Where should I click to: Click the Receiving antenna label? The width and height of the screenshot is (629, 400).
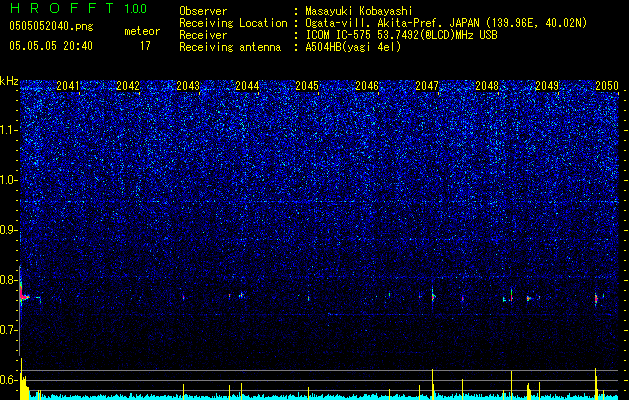coord(230,47)
